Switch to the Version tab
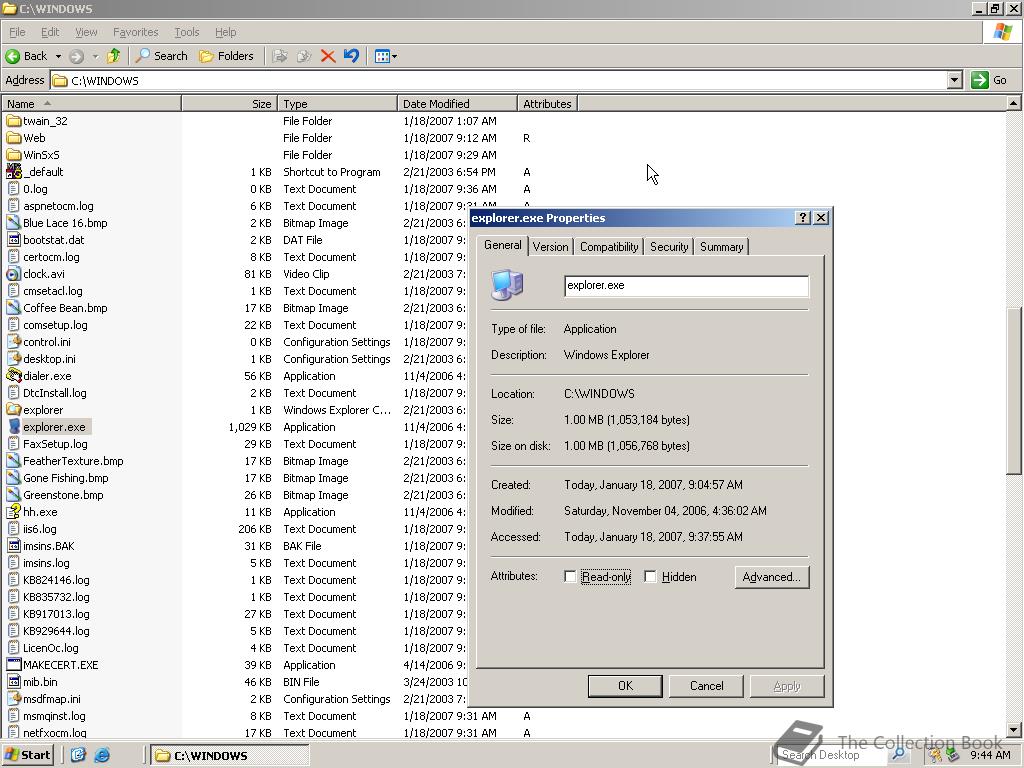Screen dimensions: 1024x768 click(x=551, y=247)
